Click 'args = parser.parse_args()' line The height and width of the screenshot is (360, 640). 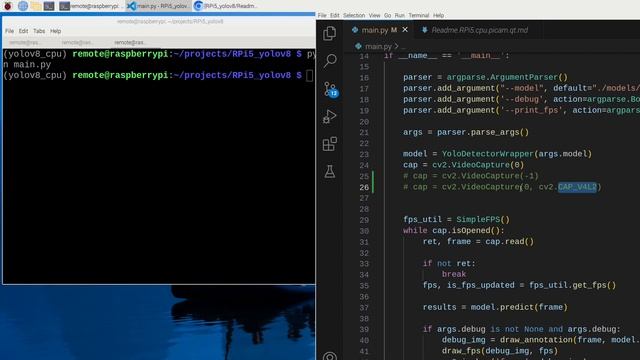point(466,132)
